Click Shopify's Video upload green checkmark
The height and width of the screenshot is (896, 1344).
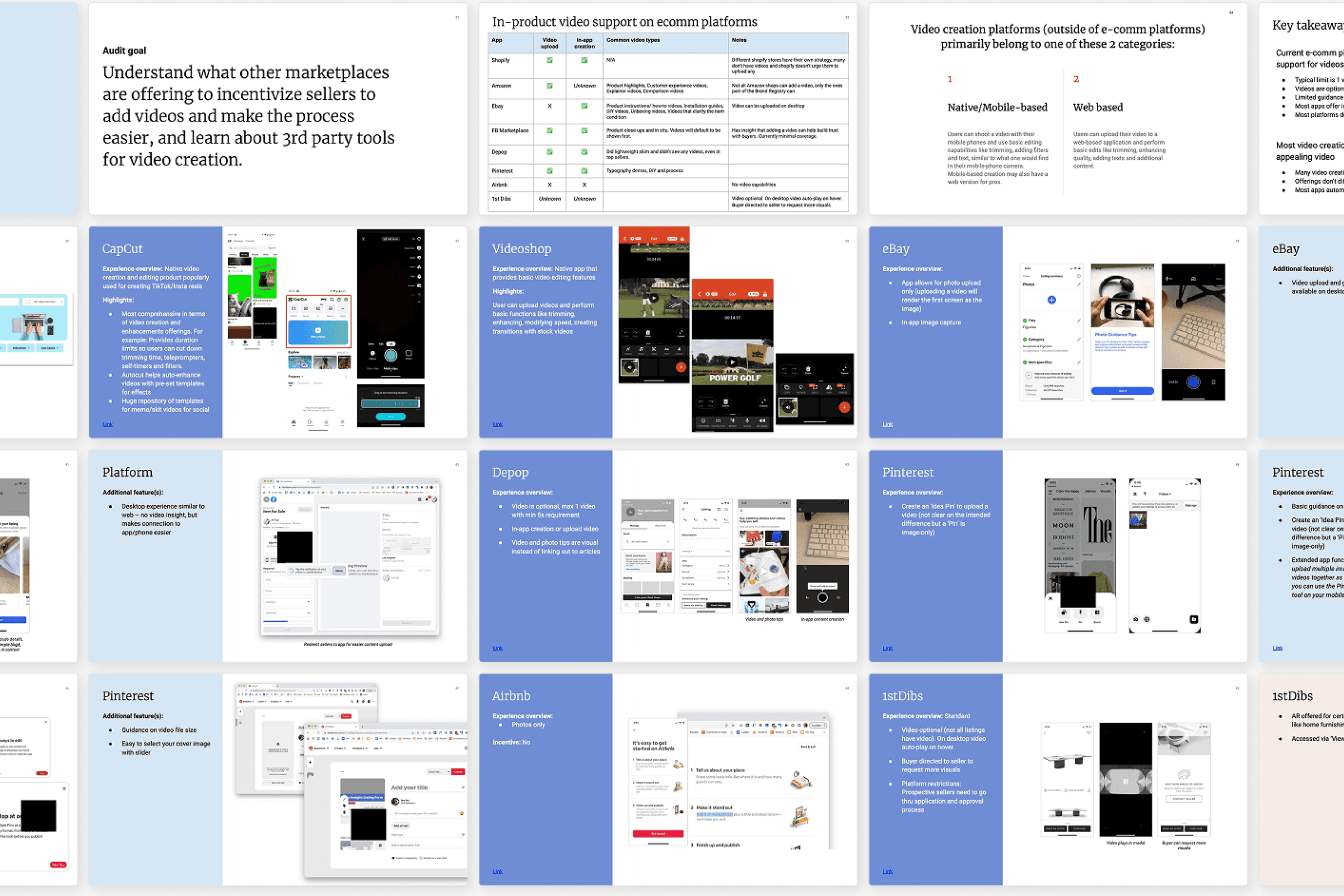tap(549, 60)
